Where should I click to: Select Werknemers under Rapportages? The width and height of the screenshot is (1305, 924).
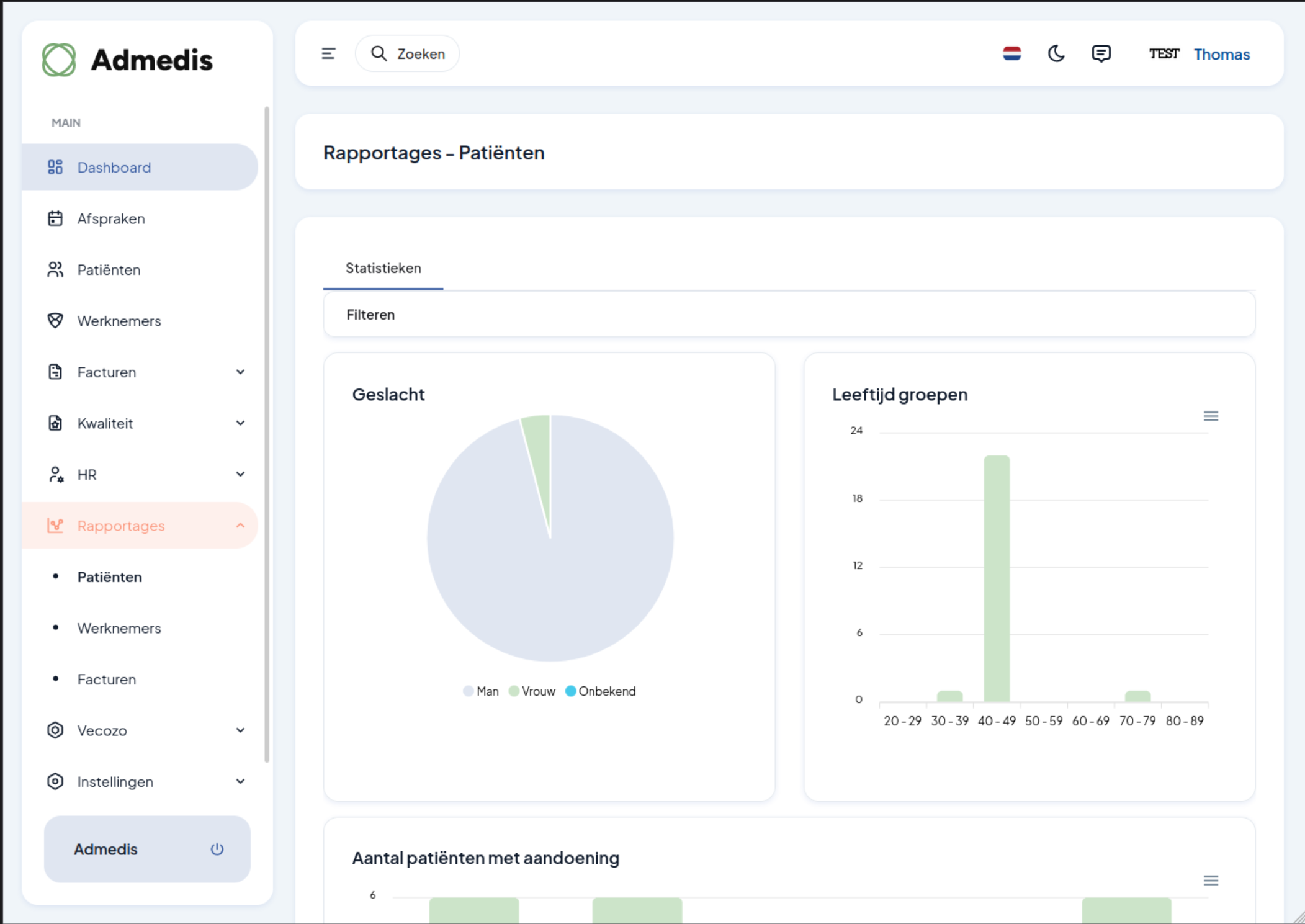119,628
